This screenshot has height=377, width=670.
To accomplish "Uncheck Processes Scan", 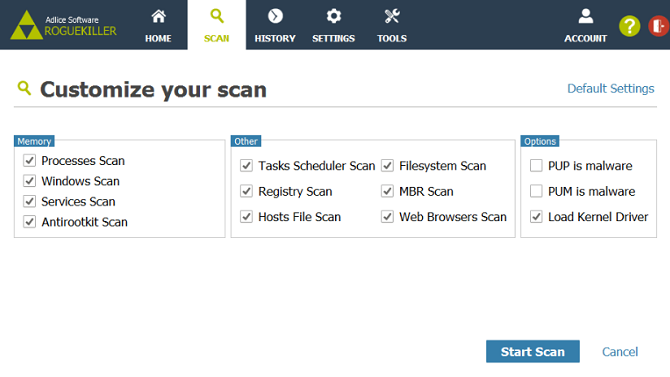I will coord(29,161).
